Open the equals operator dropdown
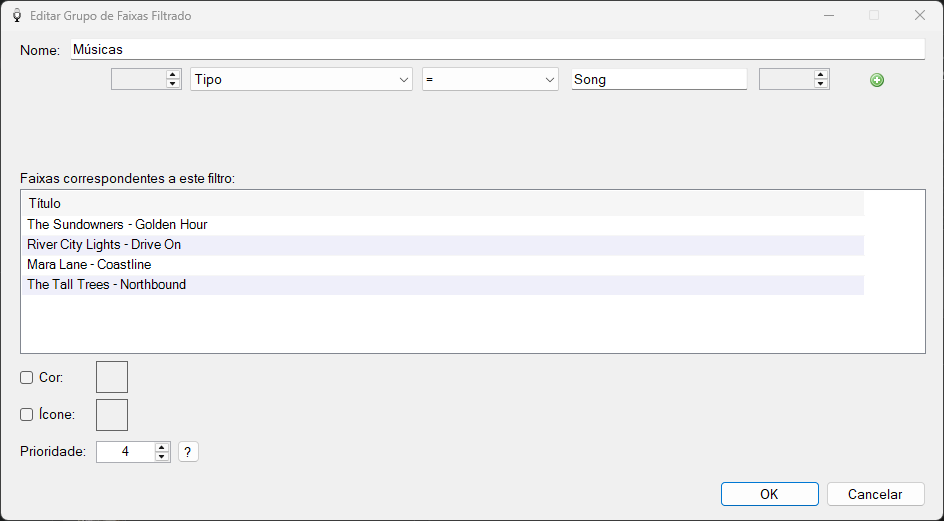This screenshot has width=944, height=521. pyautogui.click(x=490, y=80)
